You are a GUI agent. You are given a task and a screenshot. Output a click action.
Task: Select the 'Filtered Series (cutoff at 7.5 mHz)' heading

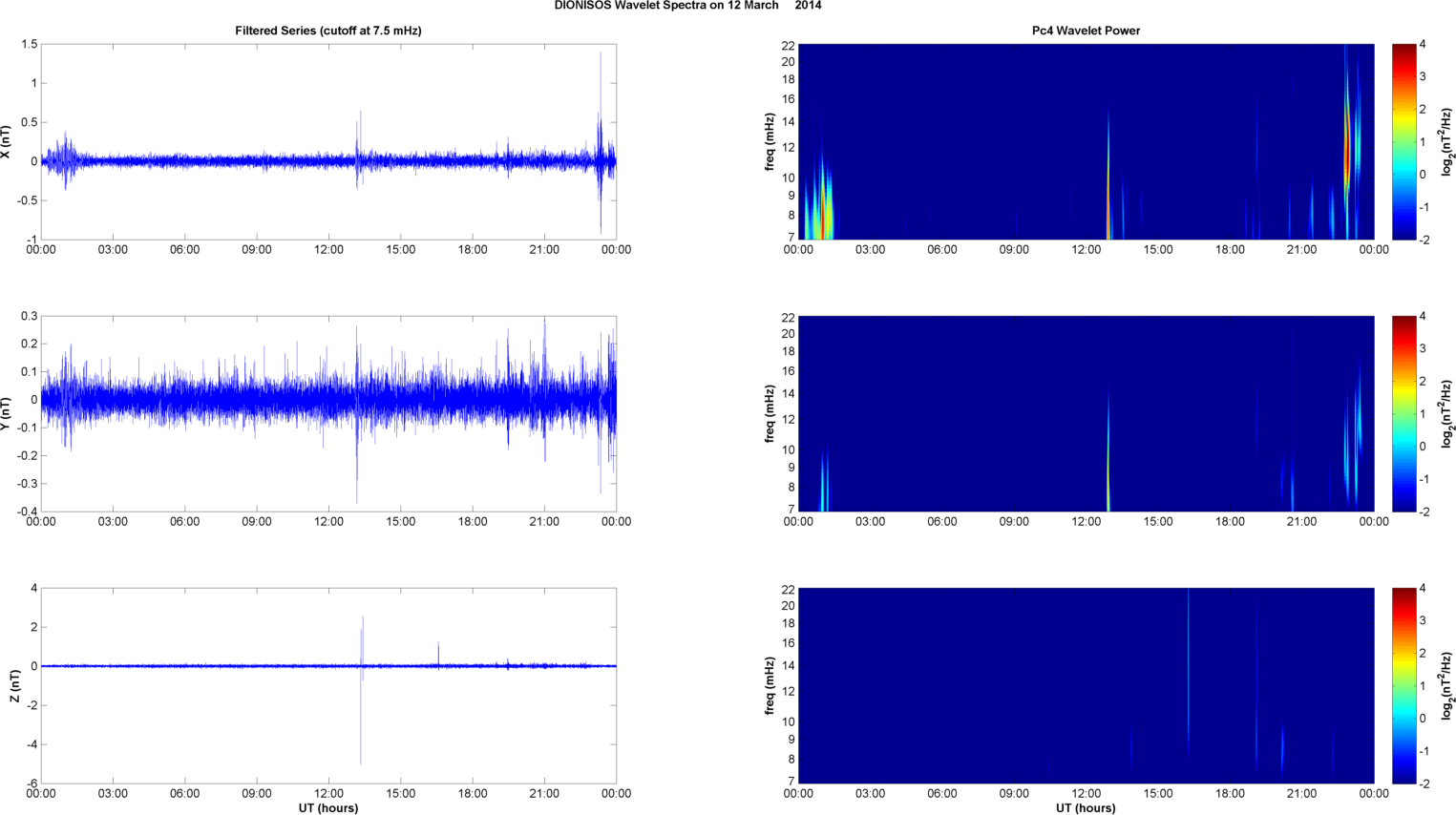[x=328, y=31]
